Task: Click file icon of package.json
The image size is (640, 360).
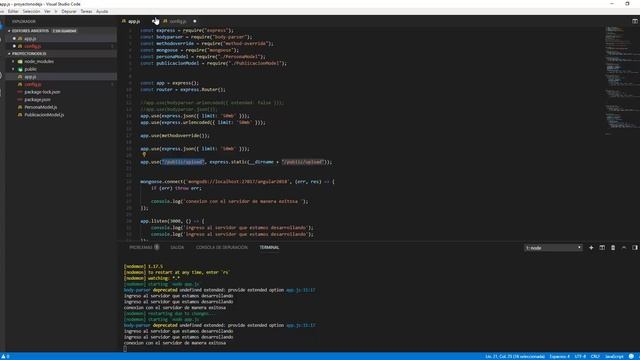Action: click(20, 100)
